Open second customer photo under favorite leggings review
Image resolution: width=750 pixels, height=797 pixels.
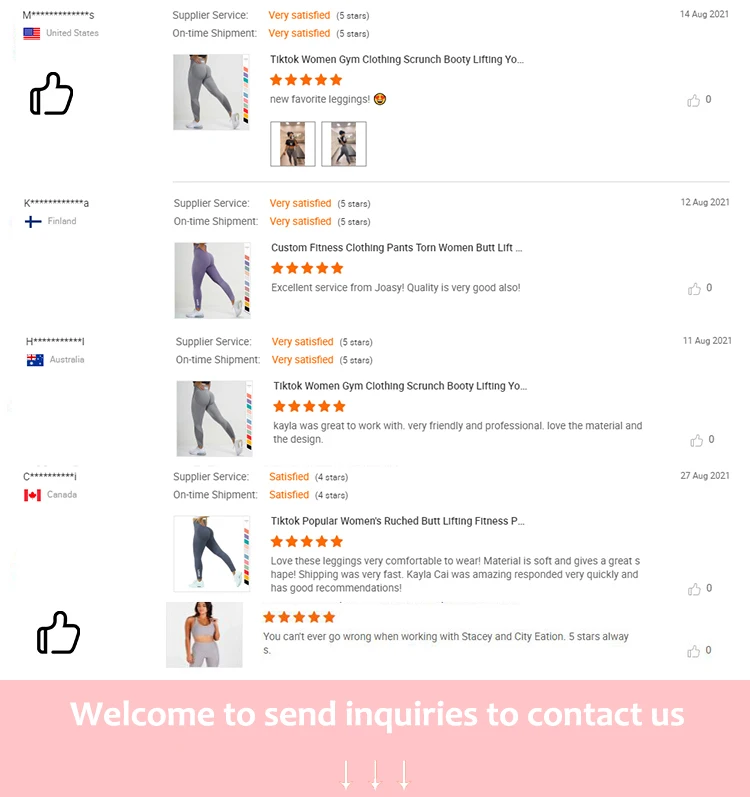344,144
